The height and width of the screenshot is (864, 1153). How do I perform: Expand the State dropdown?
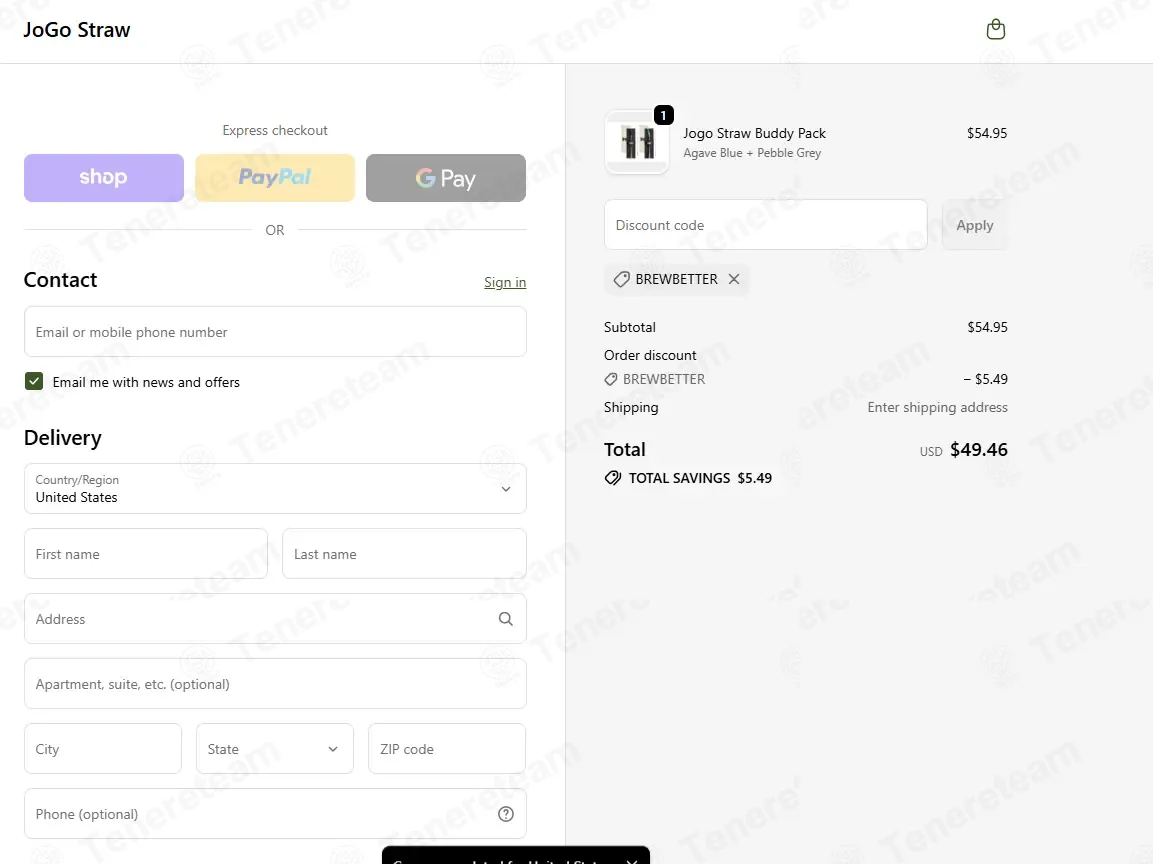tap(275, 749)
